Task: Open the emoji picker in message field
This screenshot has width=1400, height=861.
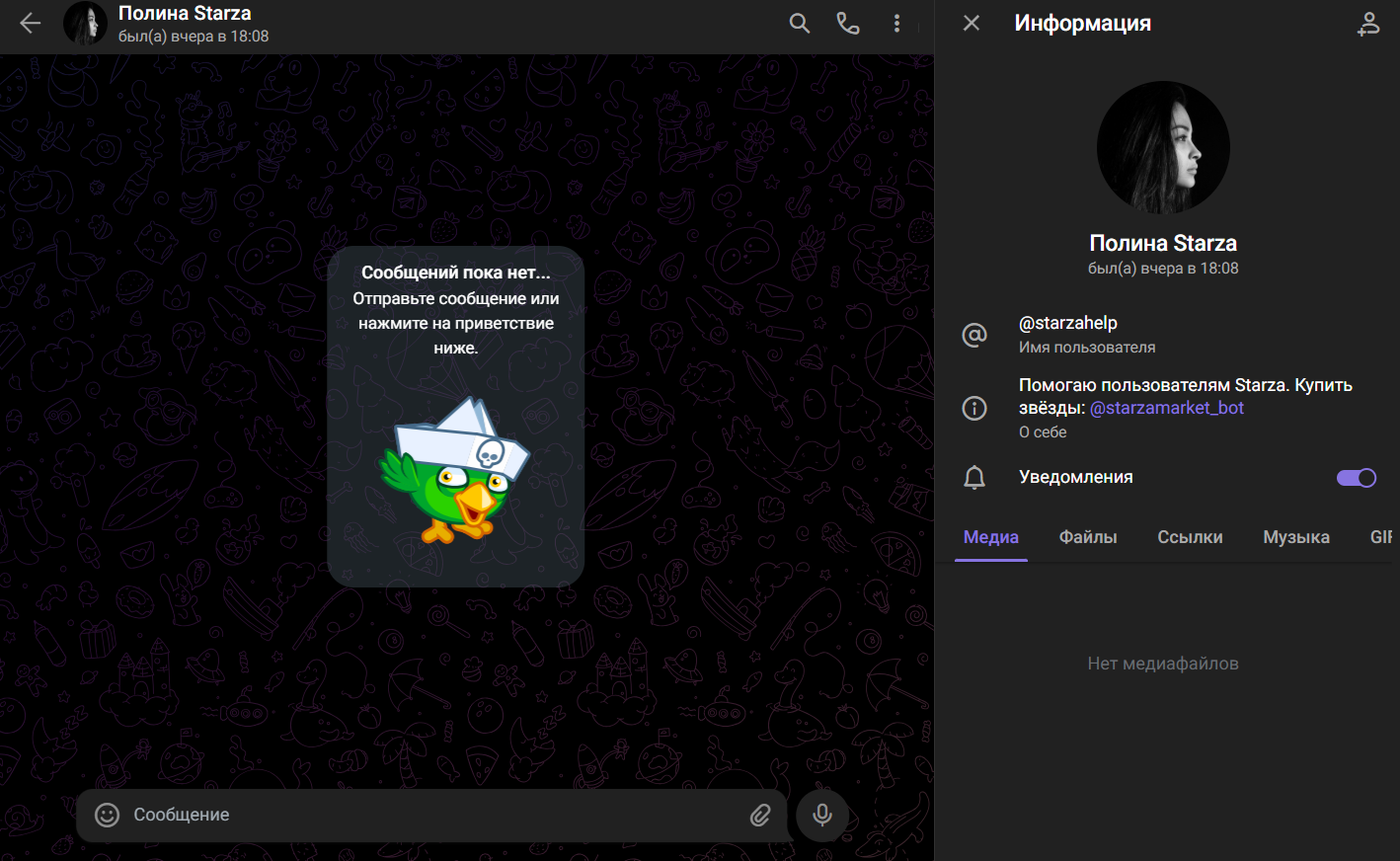Action: 107,815
